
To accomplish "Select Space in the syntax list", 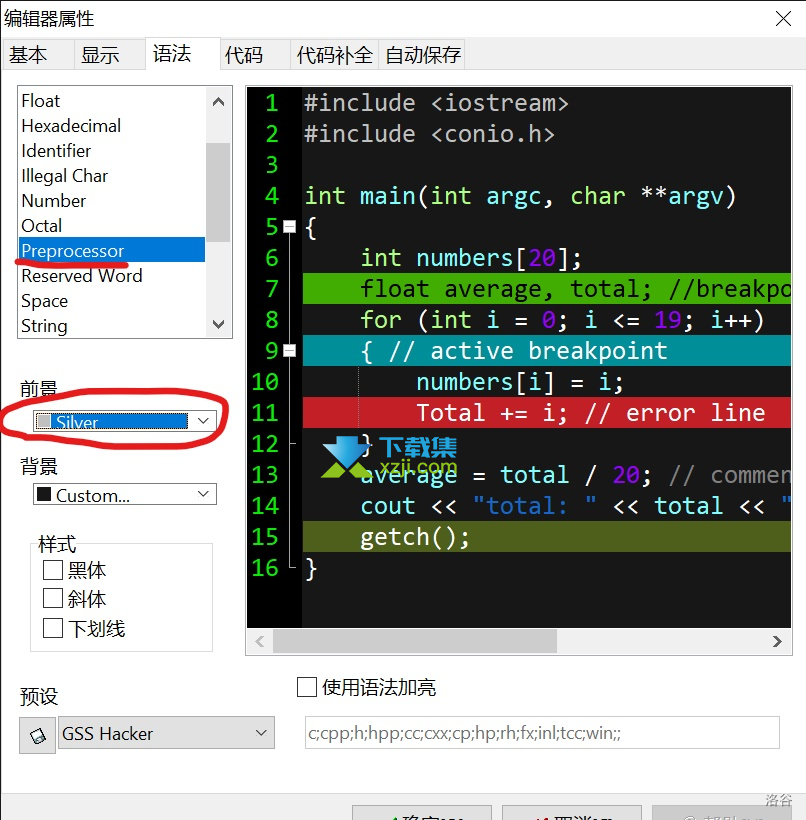I will [112, 301].
